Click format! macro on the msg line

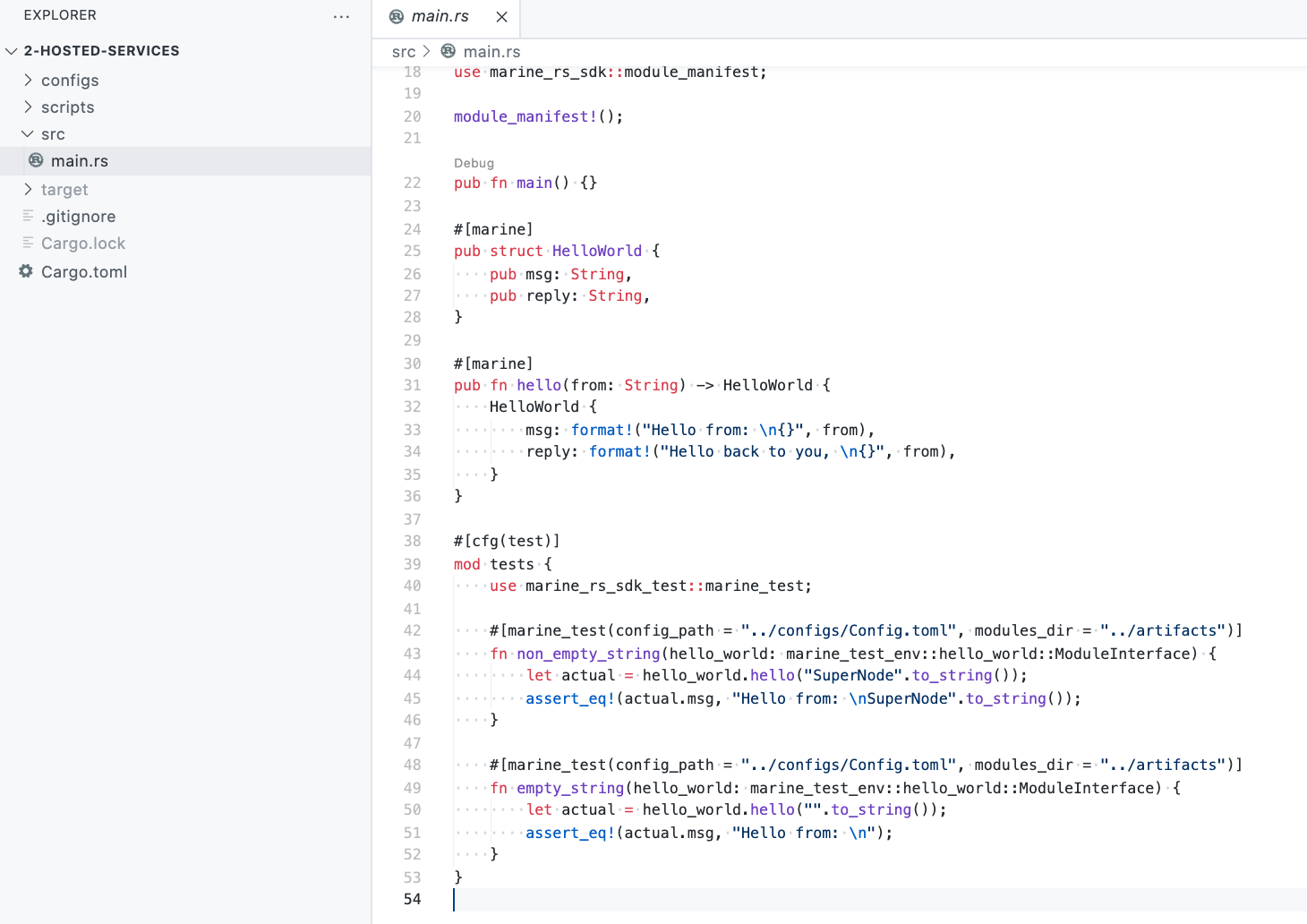pos(602,430)
